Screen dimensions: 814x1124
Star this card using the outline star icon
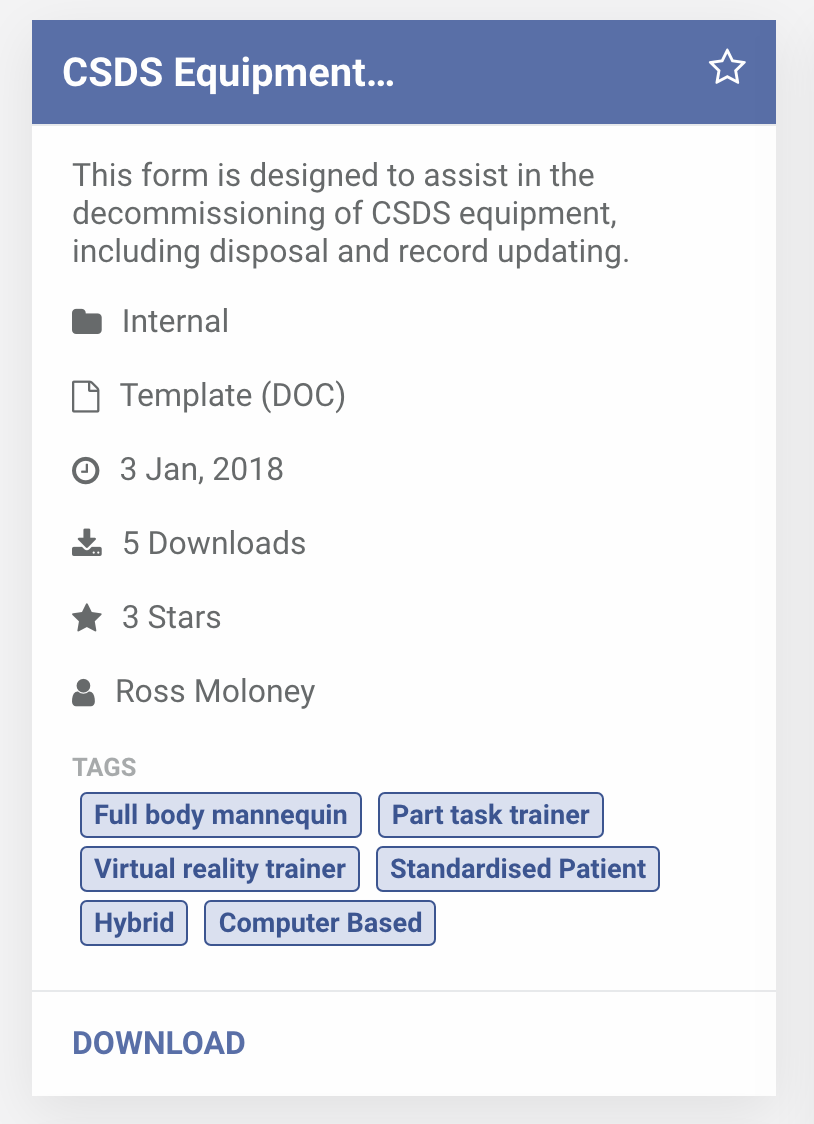727,67
